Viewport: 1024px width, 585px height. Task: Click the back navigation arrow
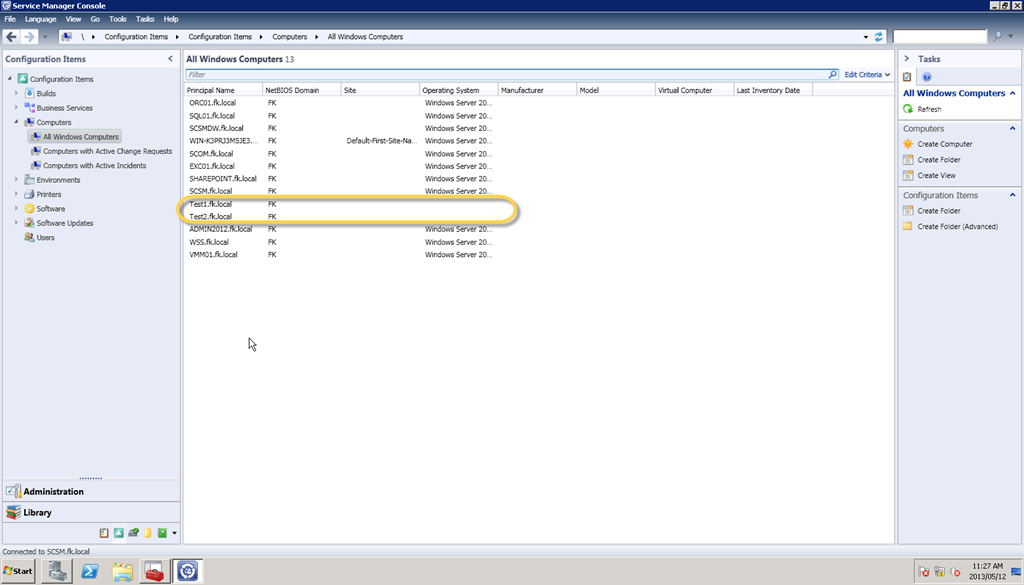(12, 37)
